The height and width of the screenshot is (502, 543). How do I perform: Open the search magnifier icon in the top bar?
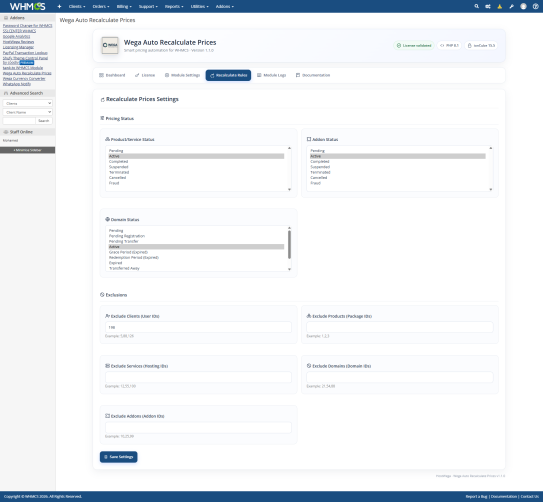[x=477, y=6]
